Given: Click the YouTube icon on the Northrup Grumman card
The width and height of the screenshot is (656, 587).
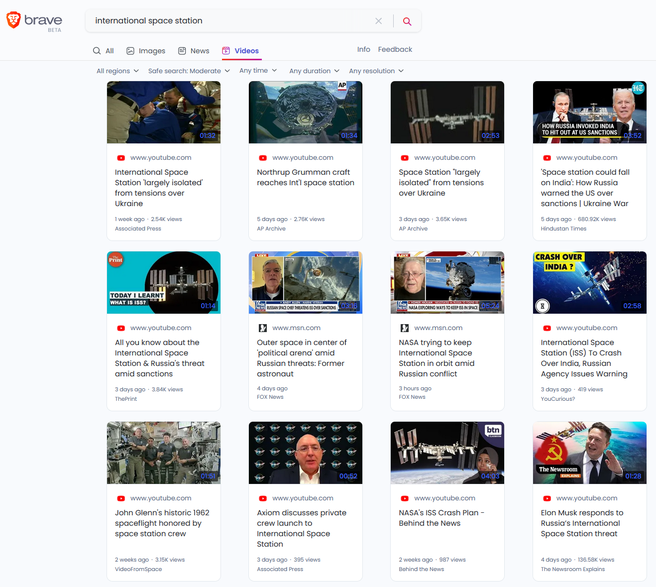Looking at the screenshot, I should click(x=263, y=158).
